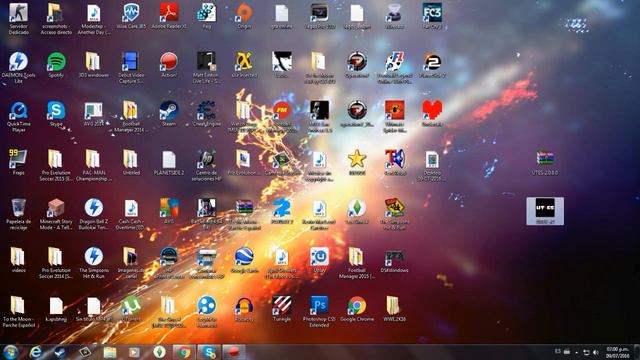Select the yellow star desktop icon
Viewport: 640px width, 360px height.
pyautogui.click(x=357, y=162)
